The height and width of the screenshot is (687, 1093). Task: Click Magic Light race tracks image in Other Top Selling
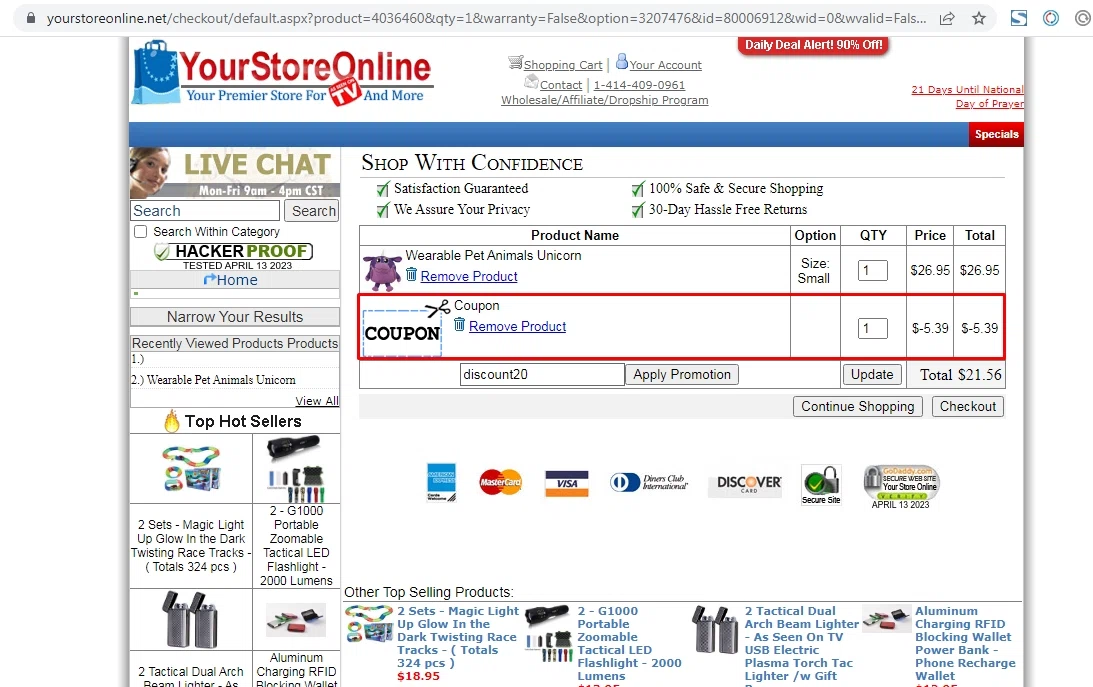point(369,624)
